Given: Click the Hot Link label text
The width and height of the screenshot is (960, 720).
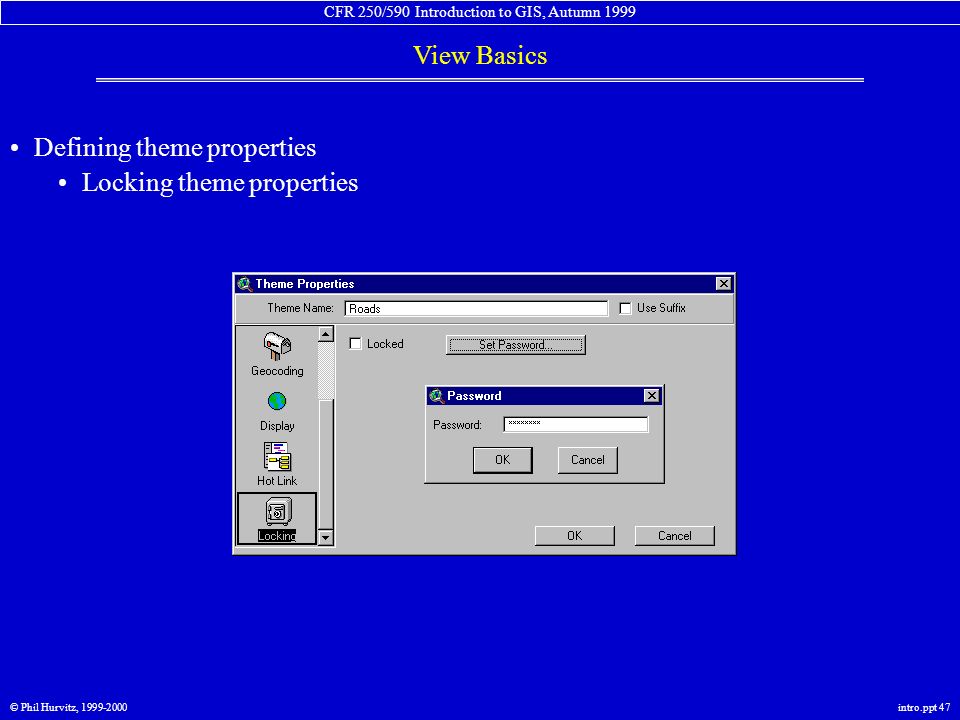Looking at the screenshot, I should [x=277, y=481].
